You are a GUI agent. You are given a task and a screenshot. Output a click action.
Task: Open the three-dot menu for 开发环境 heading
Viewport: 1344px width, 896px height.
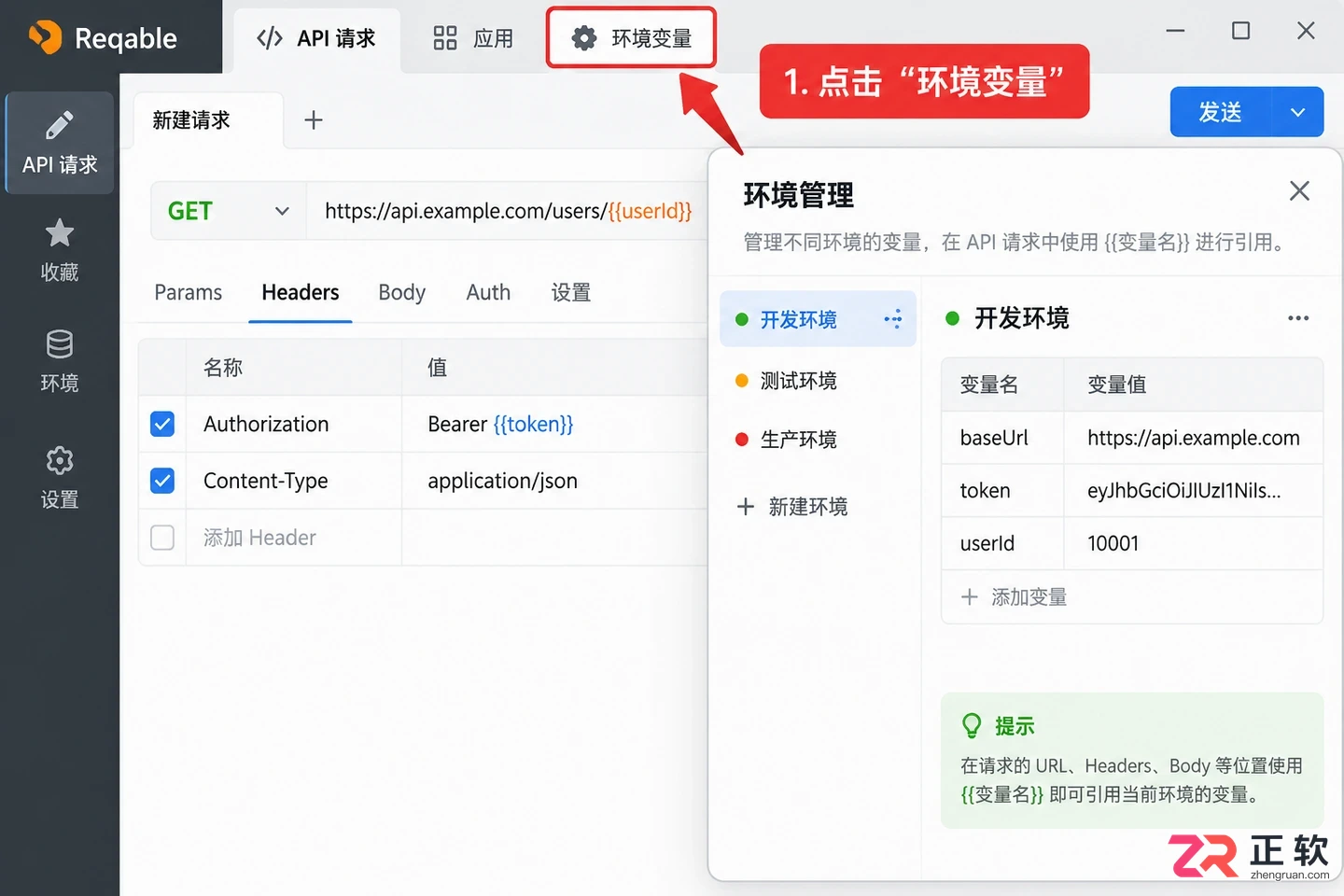coord(1298,318)
